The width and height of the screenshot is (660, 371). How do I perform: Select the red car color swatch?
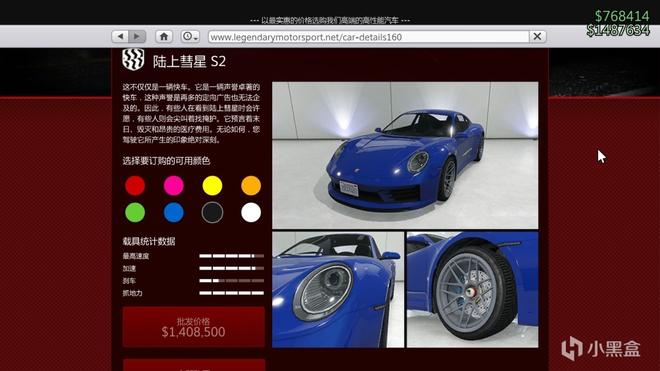coord(135,186)
